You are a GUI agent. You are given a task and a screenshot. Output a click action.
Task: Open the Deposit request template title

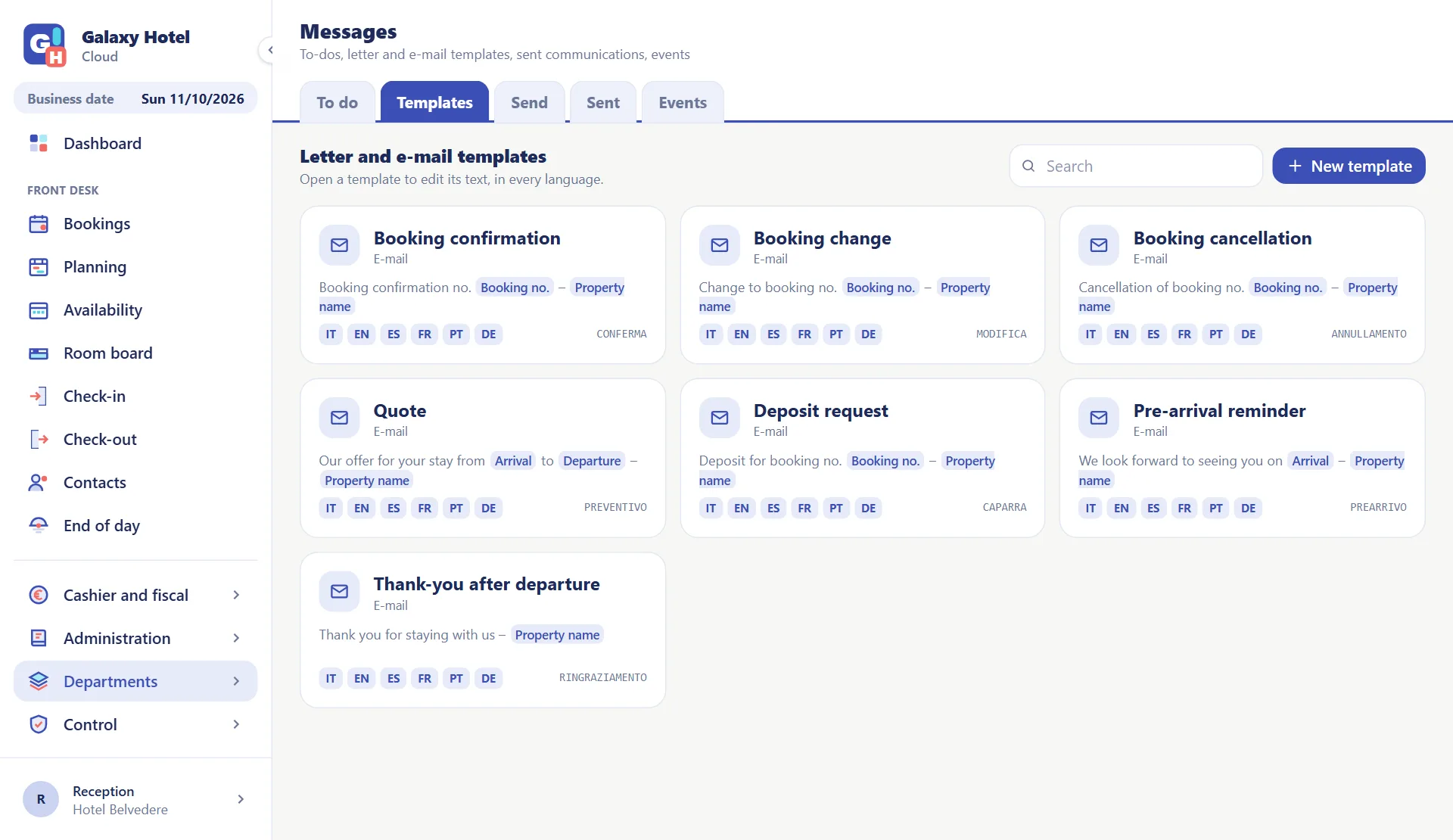(820, 411)
